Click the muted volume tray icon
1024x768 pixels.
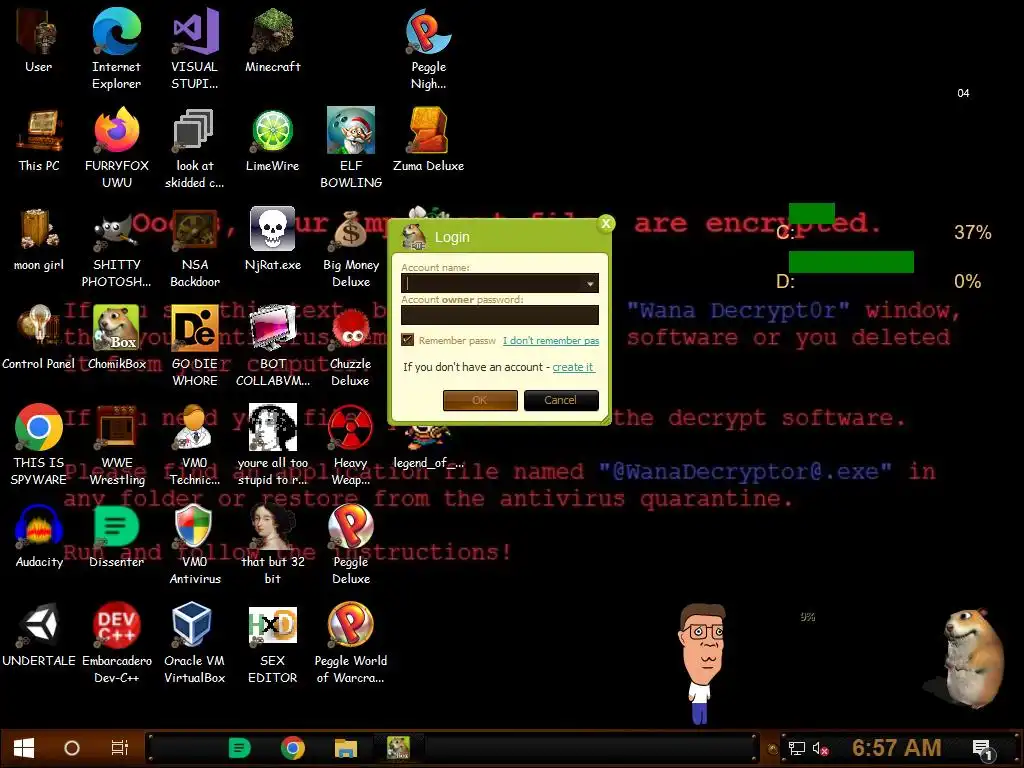click(x=820, y=748)
